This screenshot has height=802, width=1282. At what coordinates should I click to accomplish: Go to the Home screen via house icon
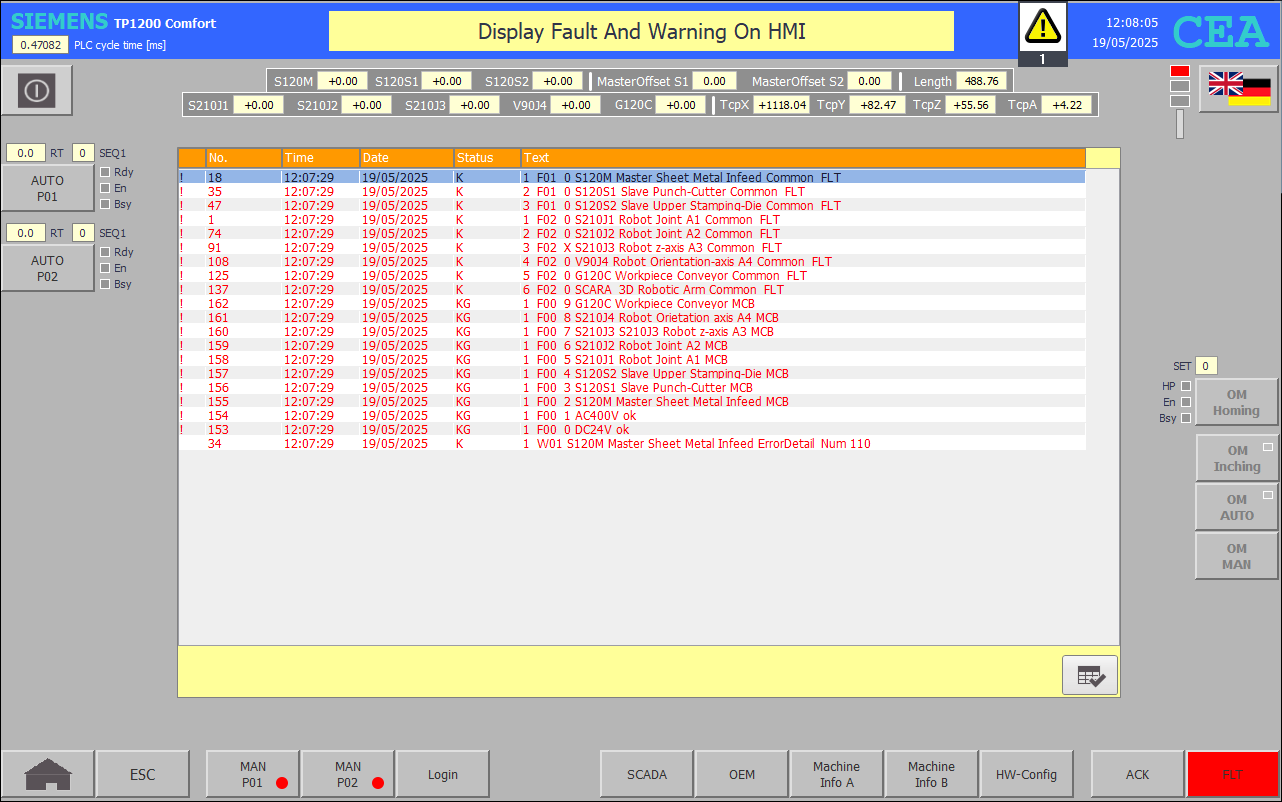[x=48, y=774]
